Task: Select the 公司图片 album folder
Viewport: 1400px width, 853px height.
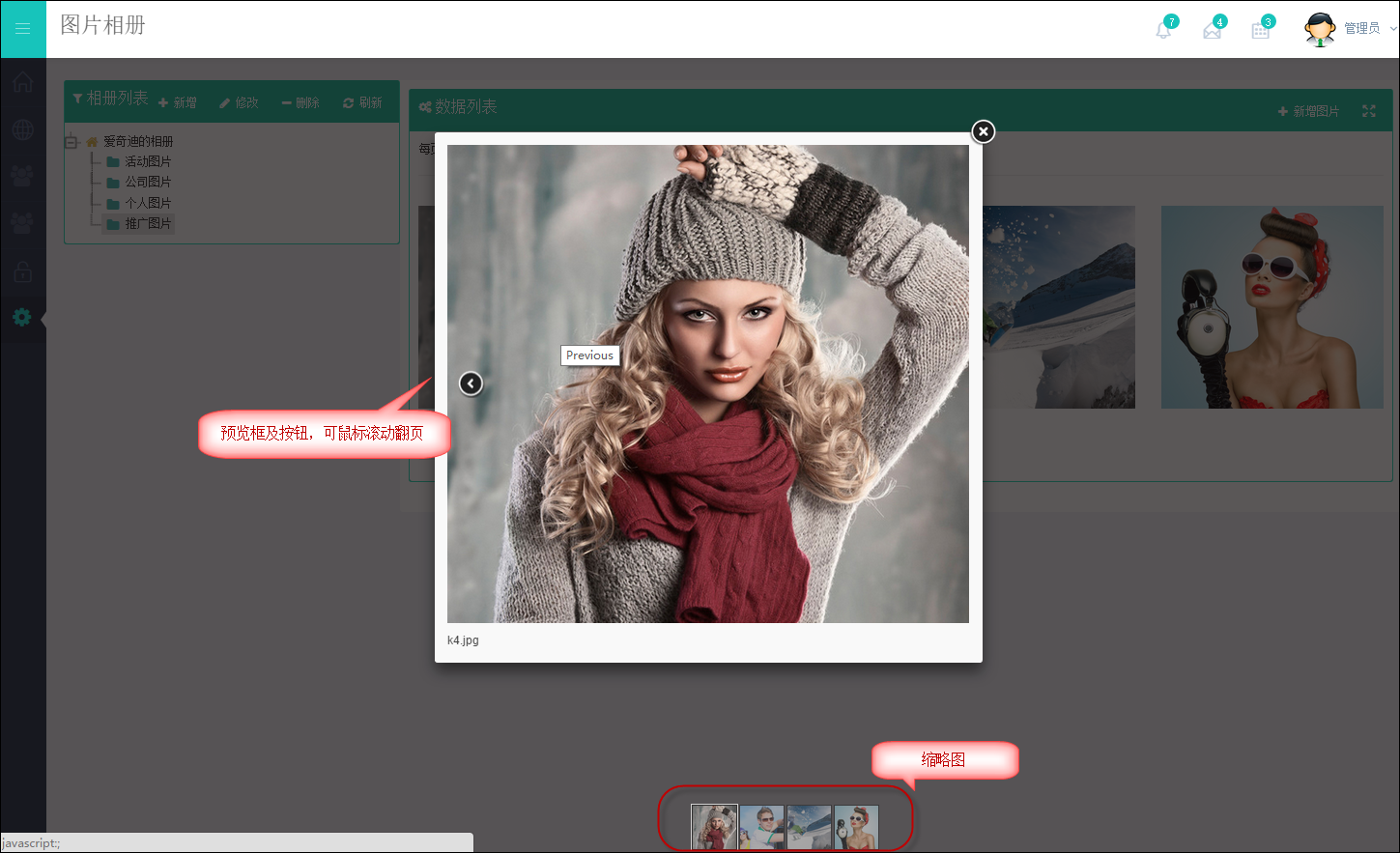Action: (x=148, y=182)
